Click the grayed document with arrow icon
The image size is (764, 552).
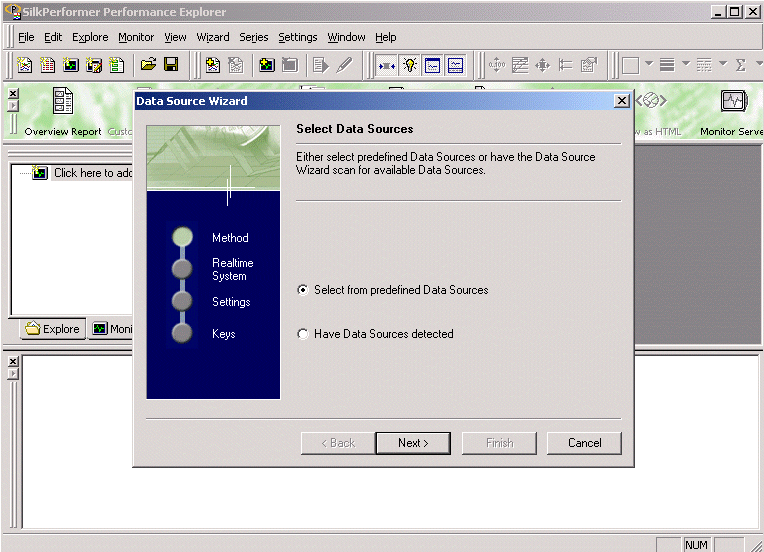point(321,65)
